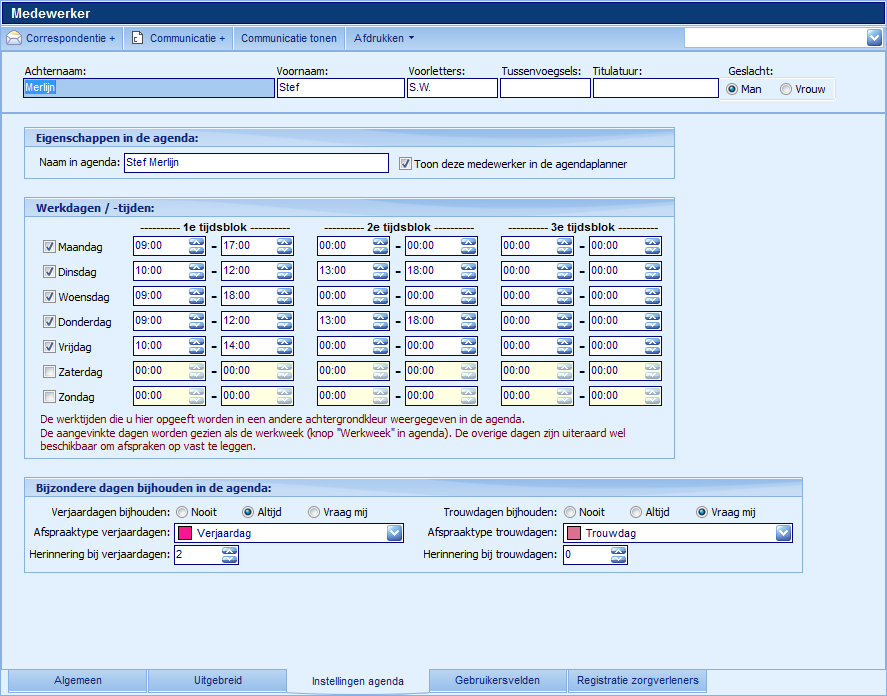Set Trouwdagen bijhouden to Altijd
Image resolution: width=887 pixels, height=696 pixels.
(636, 512)
